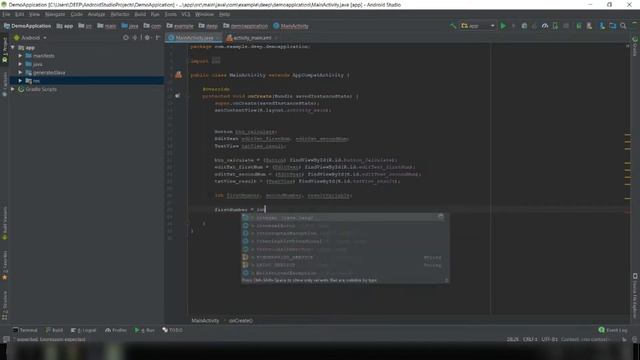Open the Android view selector dropdown
Viewport: 640px width, 360px height.
[x=31, y=38]
